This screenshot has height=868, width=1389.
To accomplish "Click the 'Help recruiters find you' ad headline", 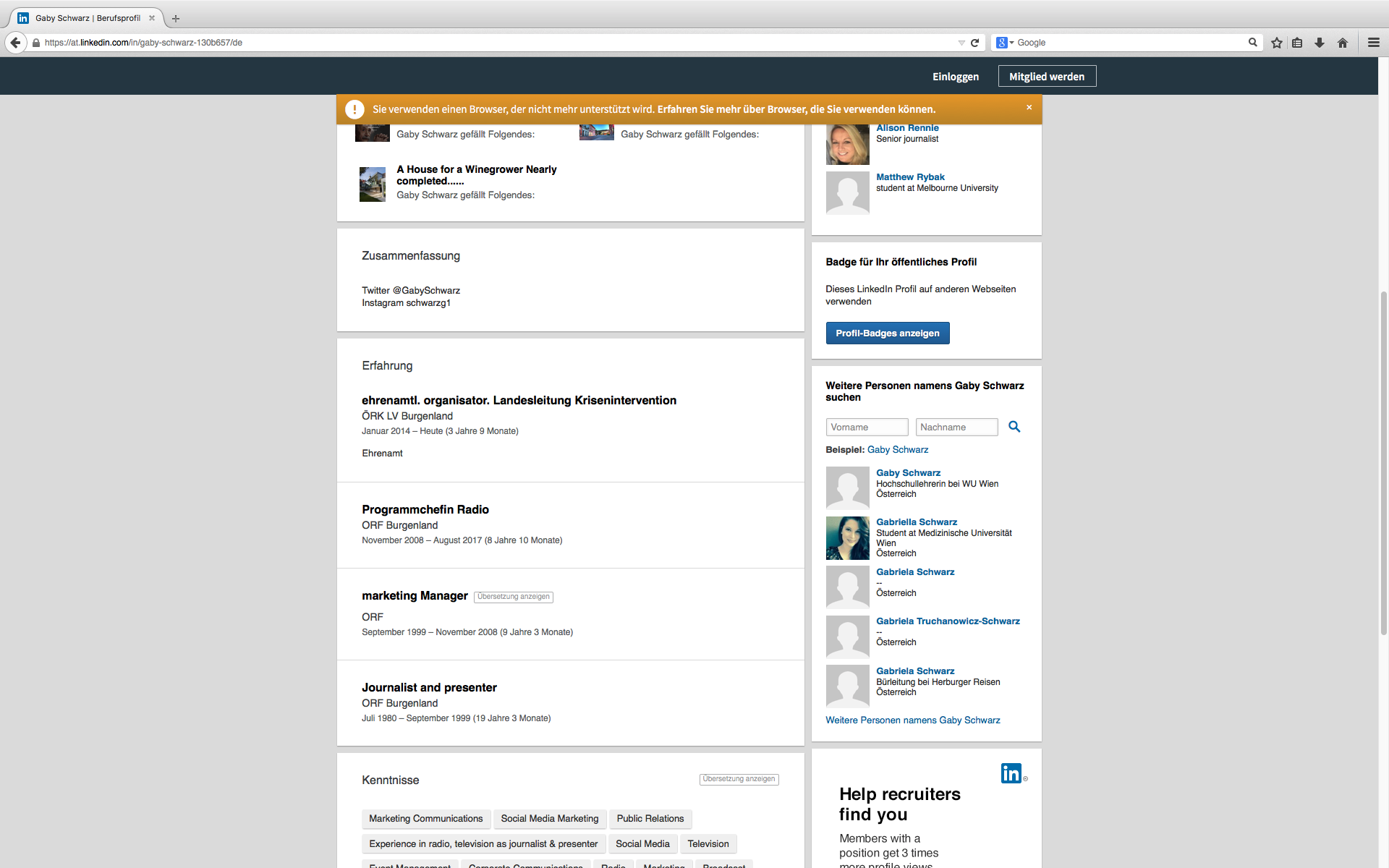I will [900, 804].
